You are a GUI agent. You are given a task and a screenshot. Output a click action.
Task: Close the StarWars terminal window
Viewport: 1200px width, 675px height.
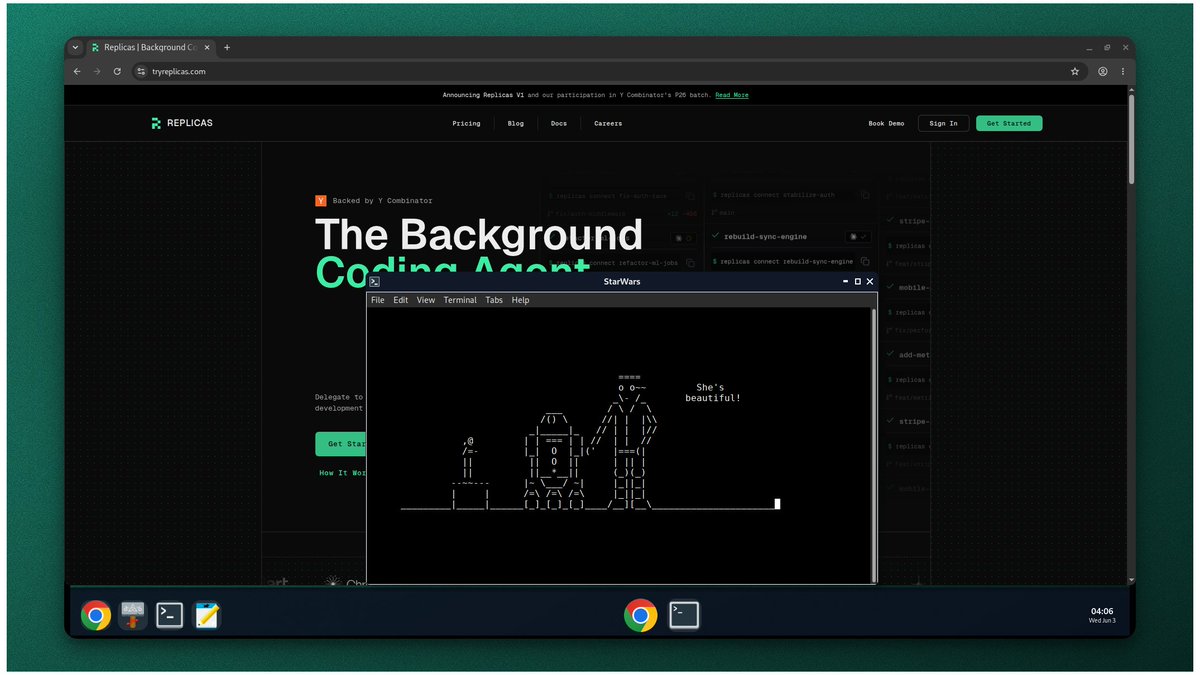click(x=870, y=282)
